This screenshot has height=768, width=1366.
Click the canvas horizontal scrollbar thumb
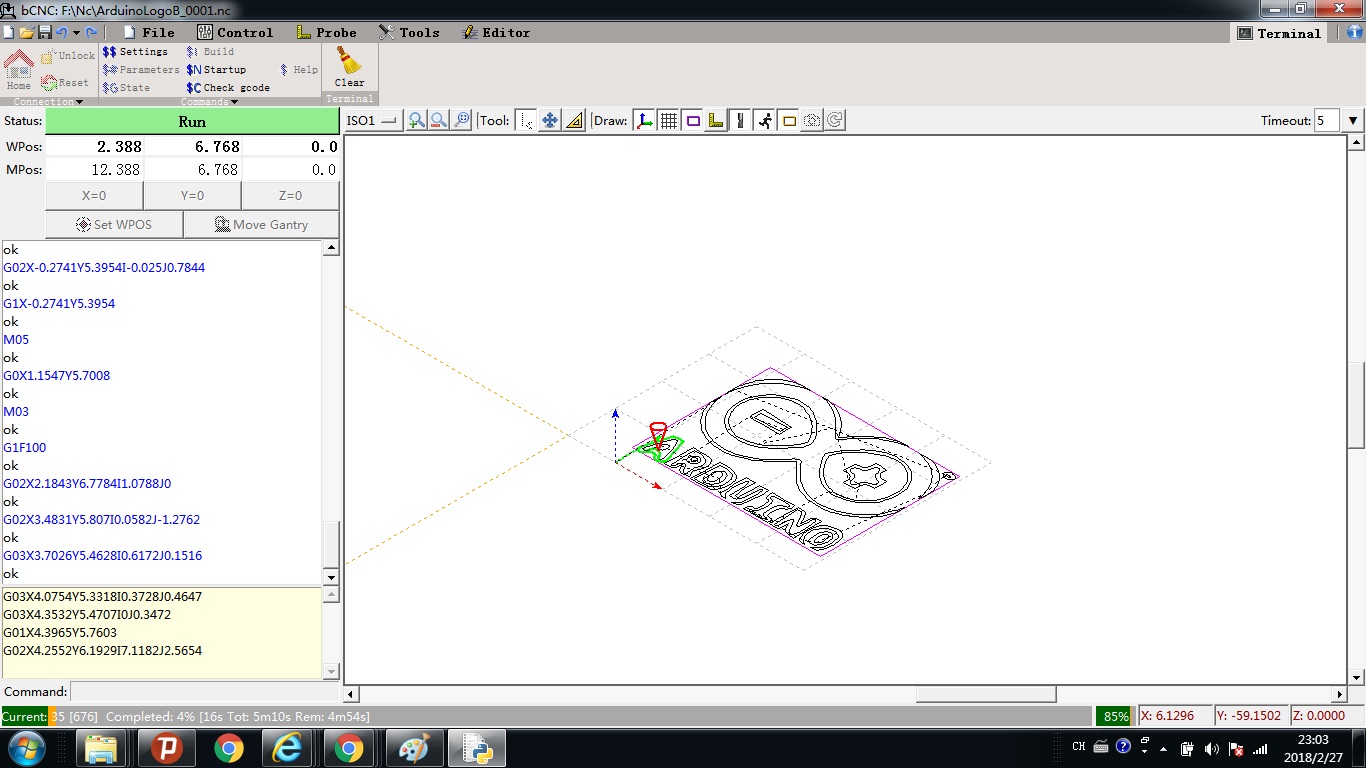pyautogui.click(x=986, y=694)
